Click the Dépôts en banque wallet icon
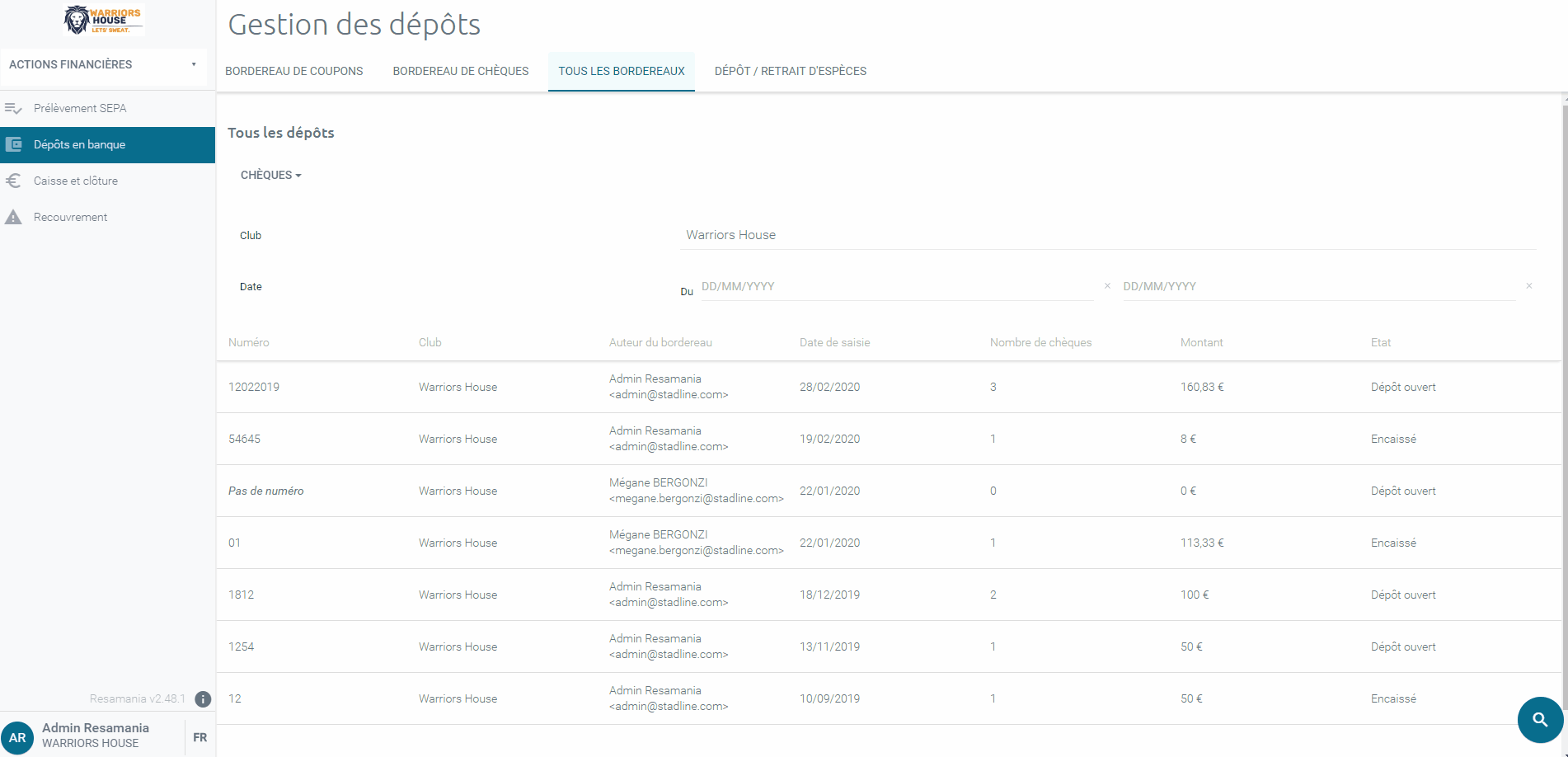This screenshot has width=1568, height=757. tap(13, 144)
